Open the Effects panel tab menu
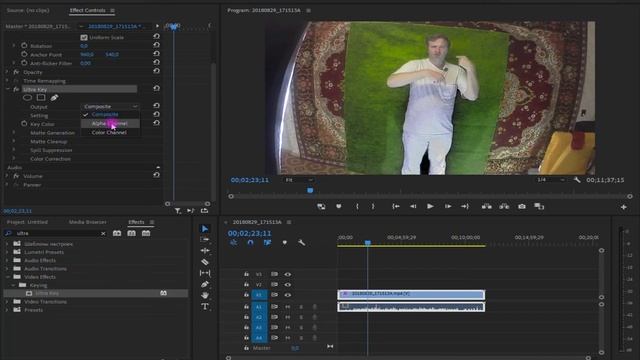The width and height of the screenshot is (640, 360). click(152, 222)
